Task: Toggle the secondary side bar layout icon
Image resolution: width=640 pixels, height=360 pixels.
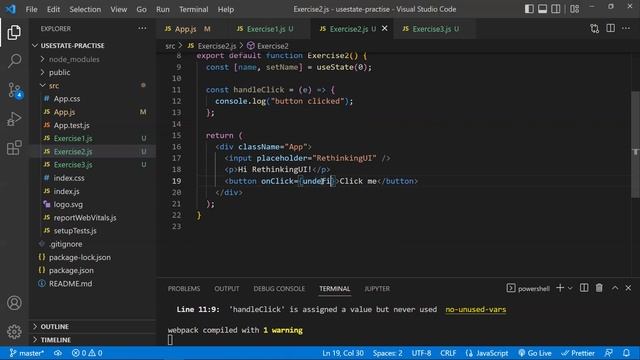Action: pos(556,9)
